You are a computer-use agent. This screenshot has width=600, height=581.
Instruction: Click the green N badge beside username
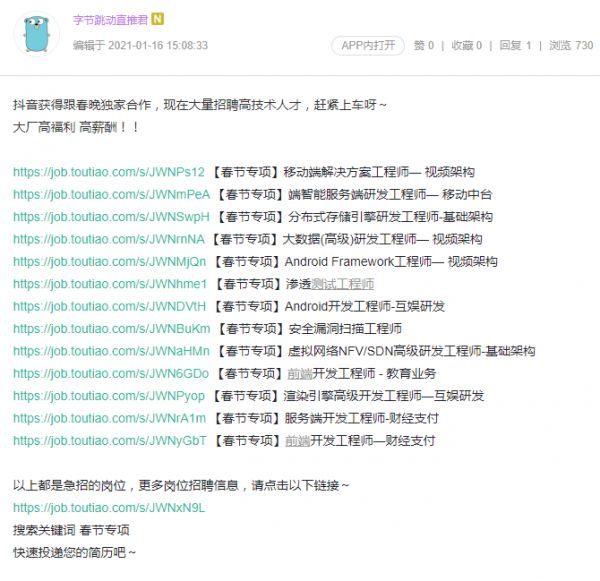[x=158, y=19]
